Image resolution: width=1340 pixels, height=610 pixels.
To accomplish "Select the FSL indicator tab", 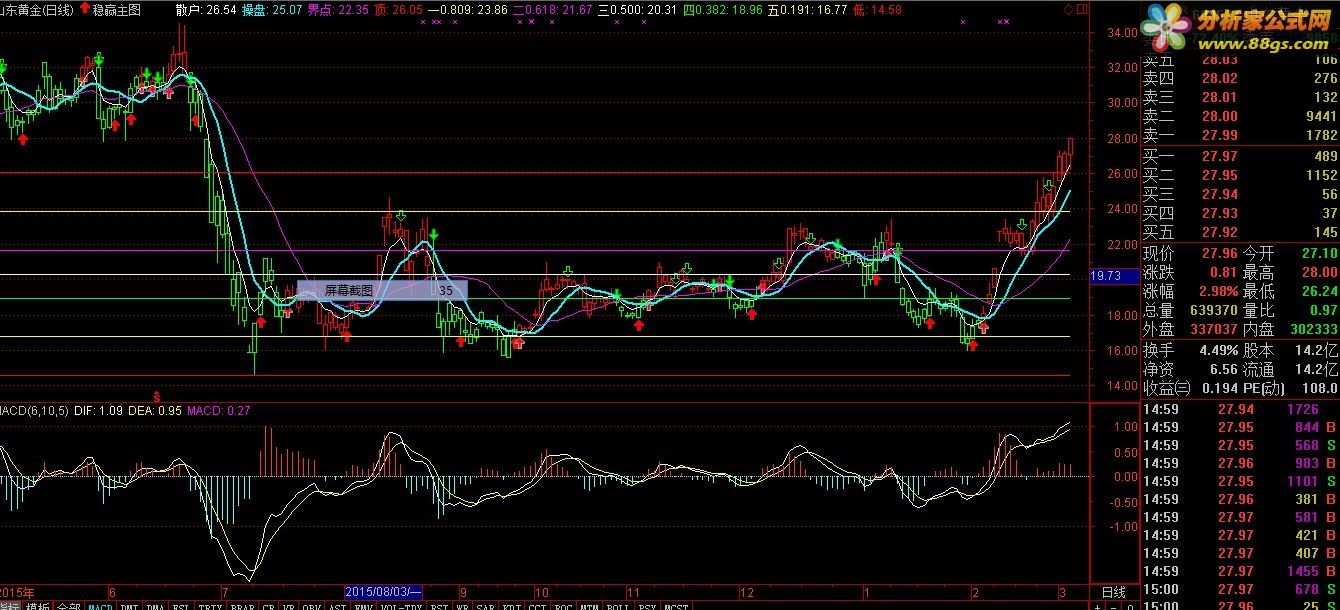I will pos(181,606).
